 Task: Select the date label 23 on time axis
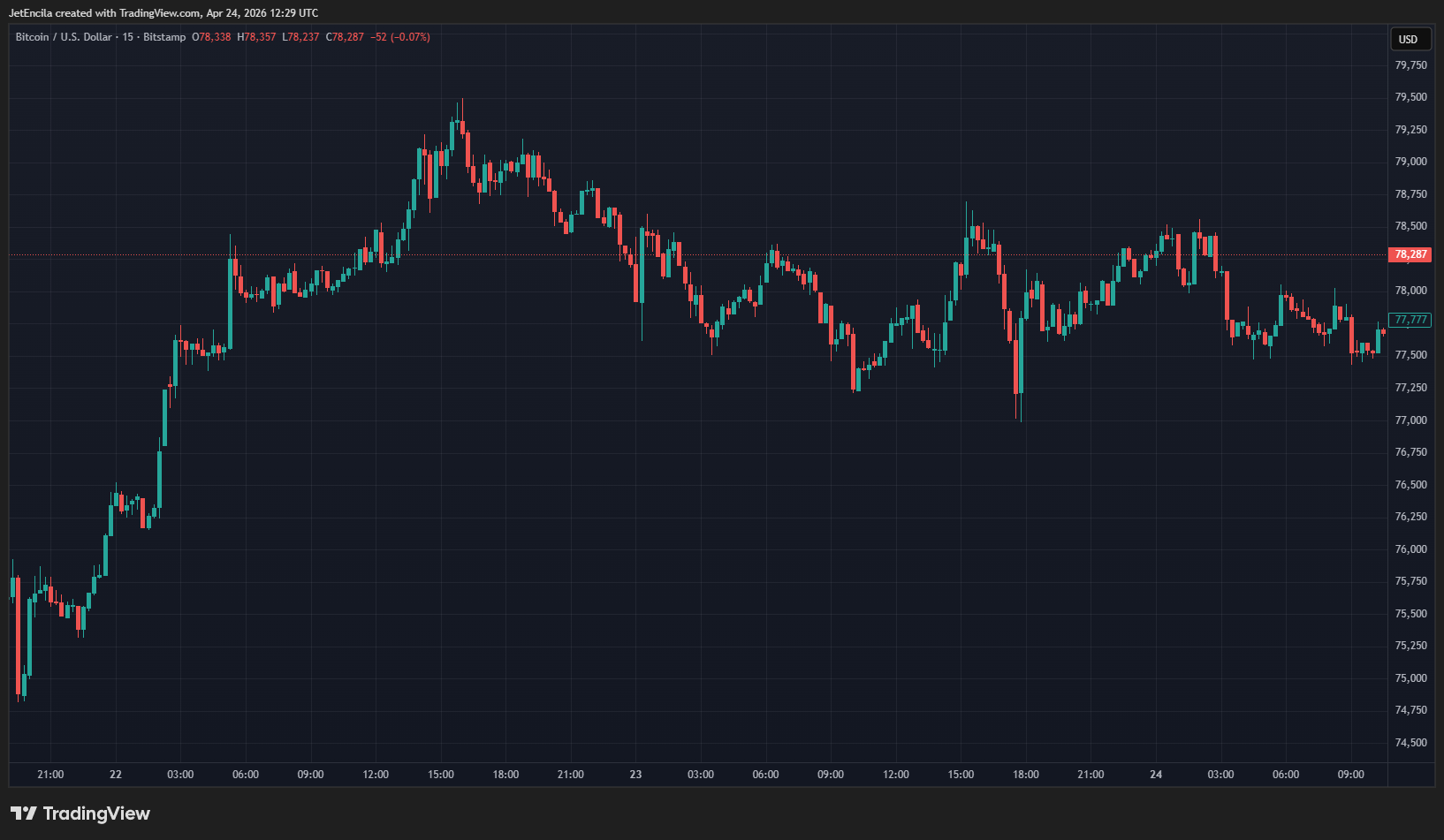635,775
